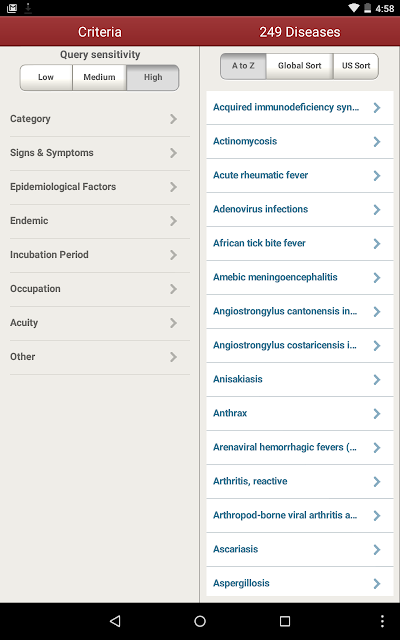
Task: Select the A to Z sort option
Action: pyautogui.click(x=243, y=66)
